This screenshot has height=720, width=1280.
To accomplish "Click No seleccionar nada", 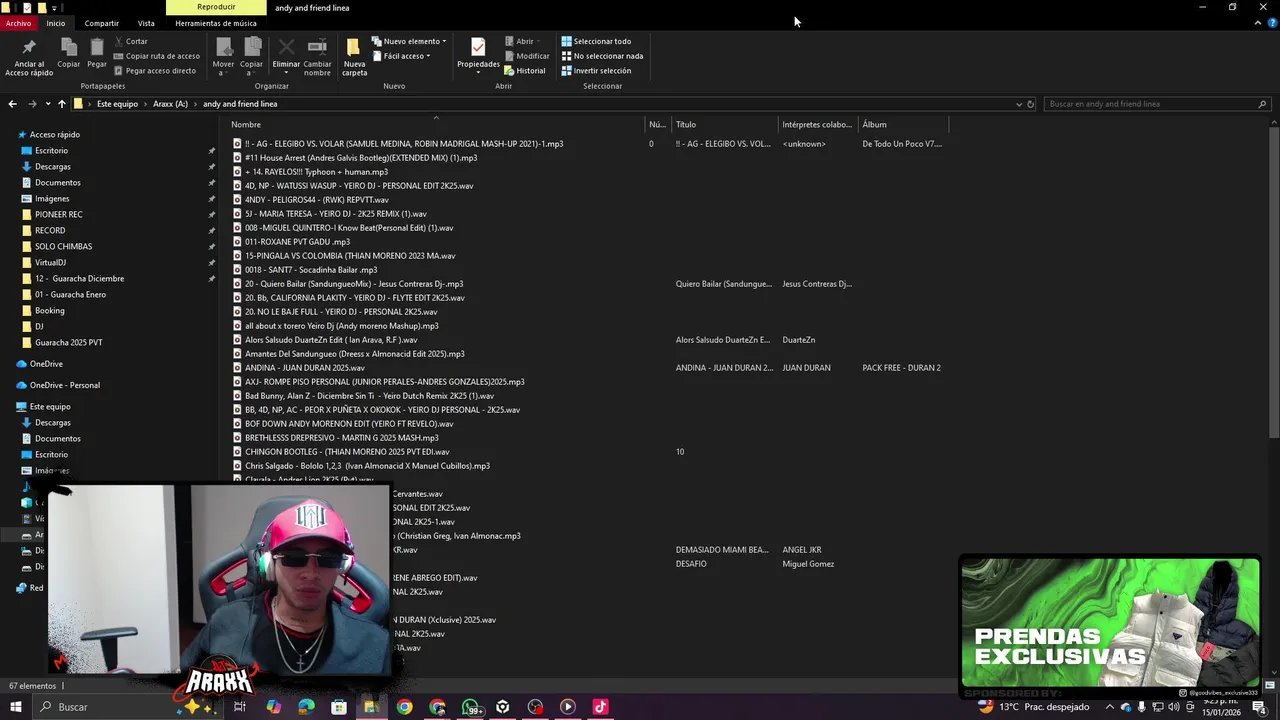I will pos(602,56).
